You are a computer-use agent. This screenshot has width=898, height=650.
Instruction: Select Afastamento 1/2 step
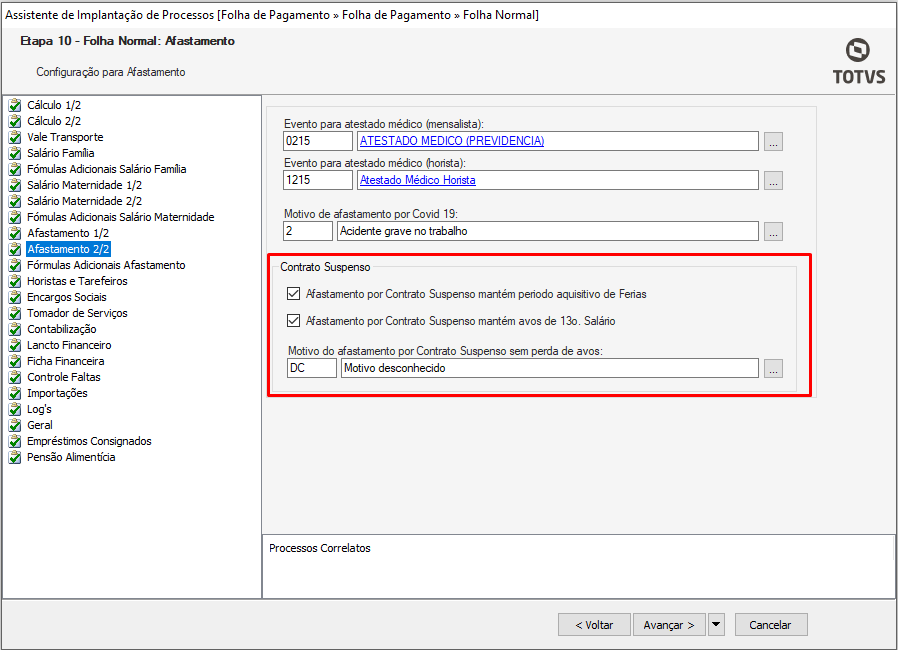68,233
